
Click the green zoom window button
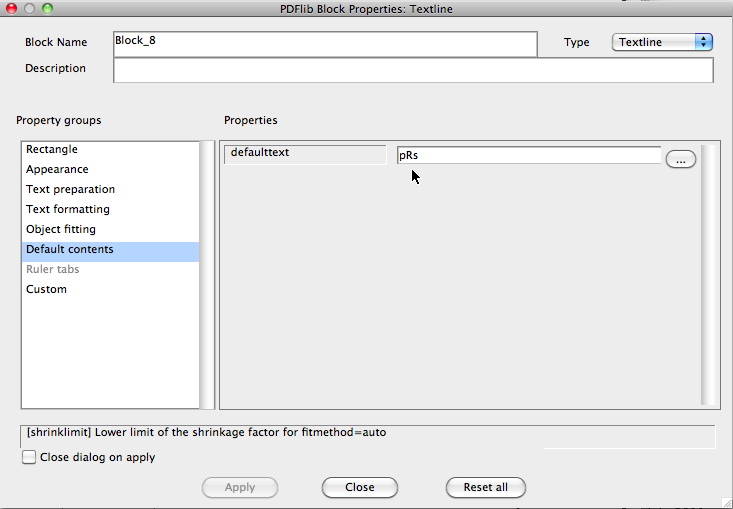pyautogui.click(x=48, y=8)
